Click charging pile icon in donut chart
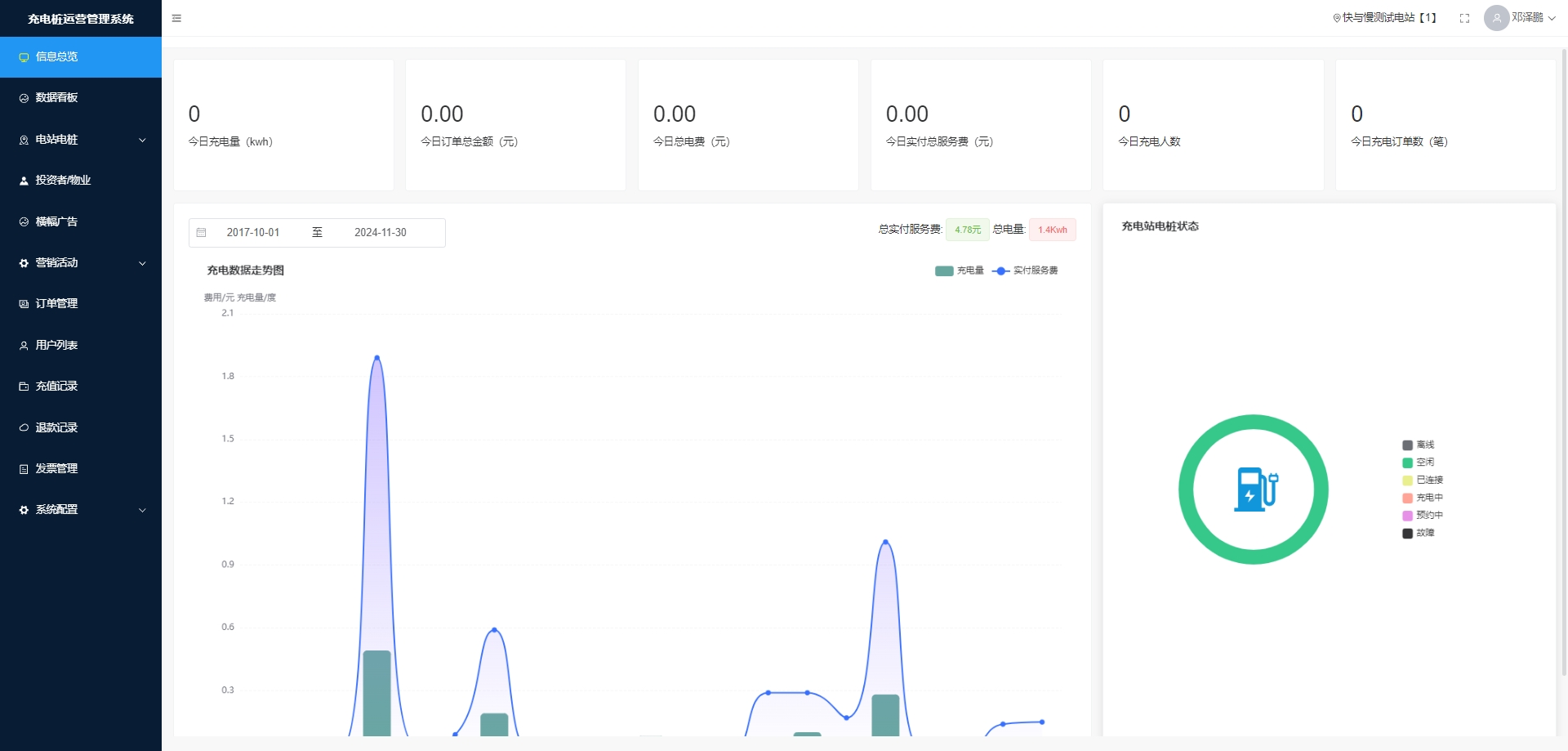1568x751 pixels. pos(1254,489)
